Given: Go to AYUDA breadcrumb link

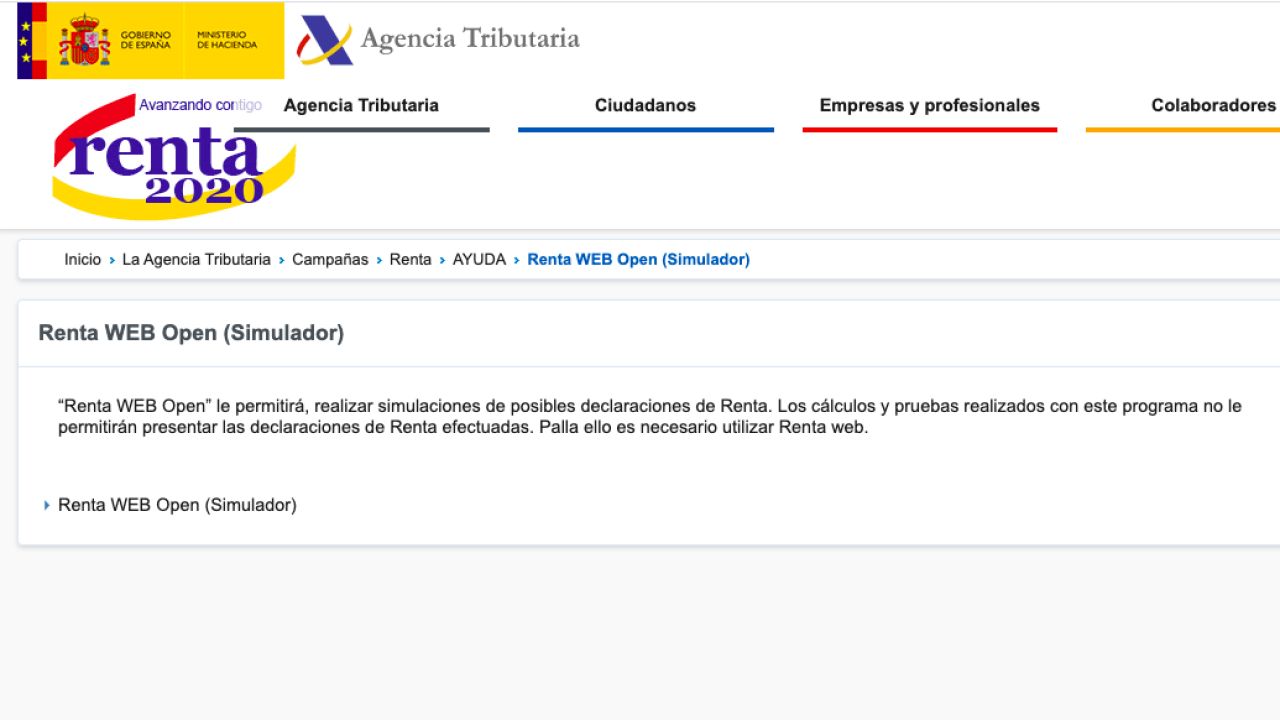Looking at the screenshot, I should click(x=479, y=260).
